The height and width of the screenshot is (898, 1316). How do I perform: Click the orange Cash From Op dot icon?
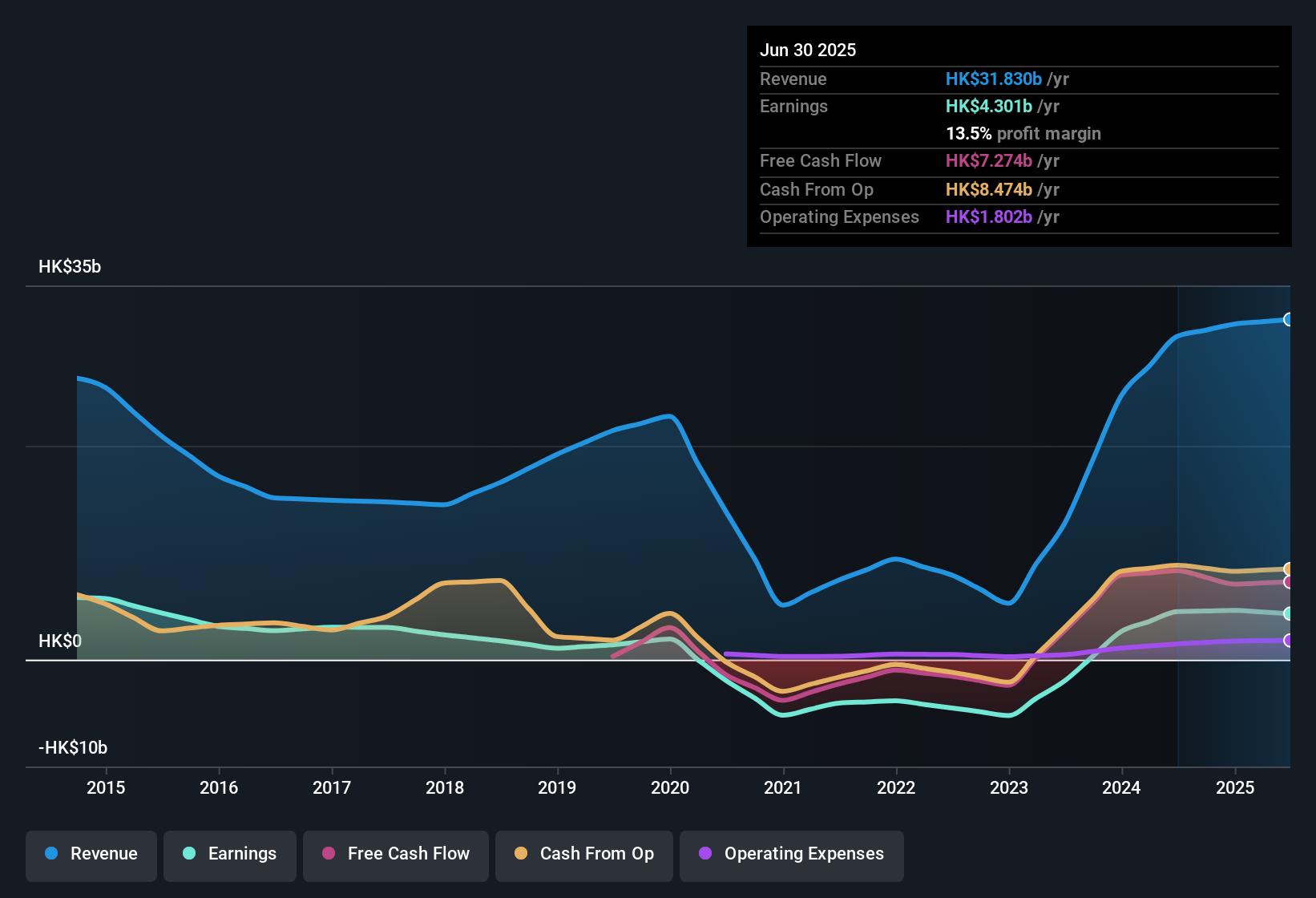coord(521,855)
